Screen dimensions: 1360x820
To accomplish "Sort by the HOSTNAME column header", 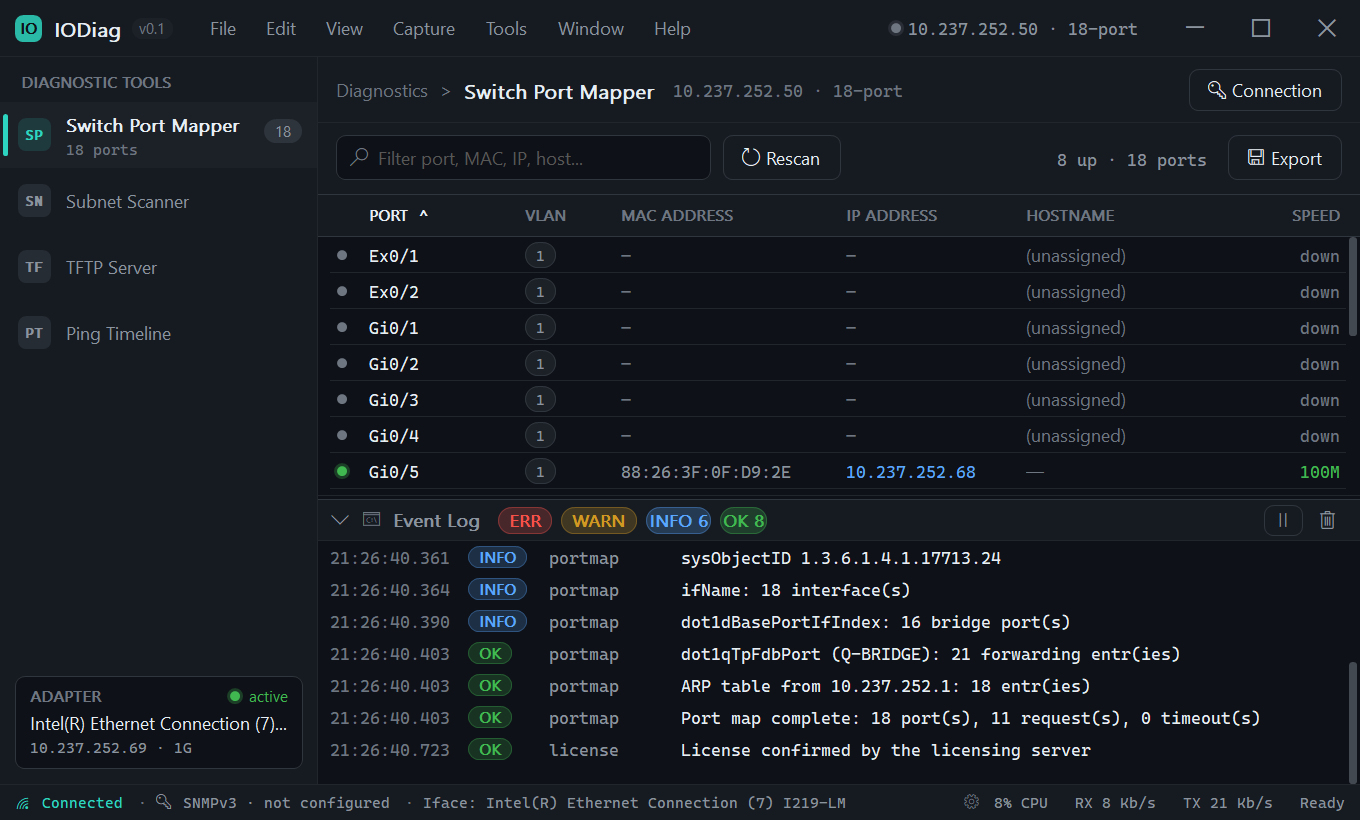I will click(x=1070, y=215).
